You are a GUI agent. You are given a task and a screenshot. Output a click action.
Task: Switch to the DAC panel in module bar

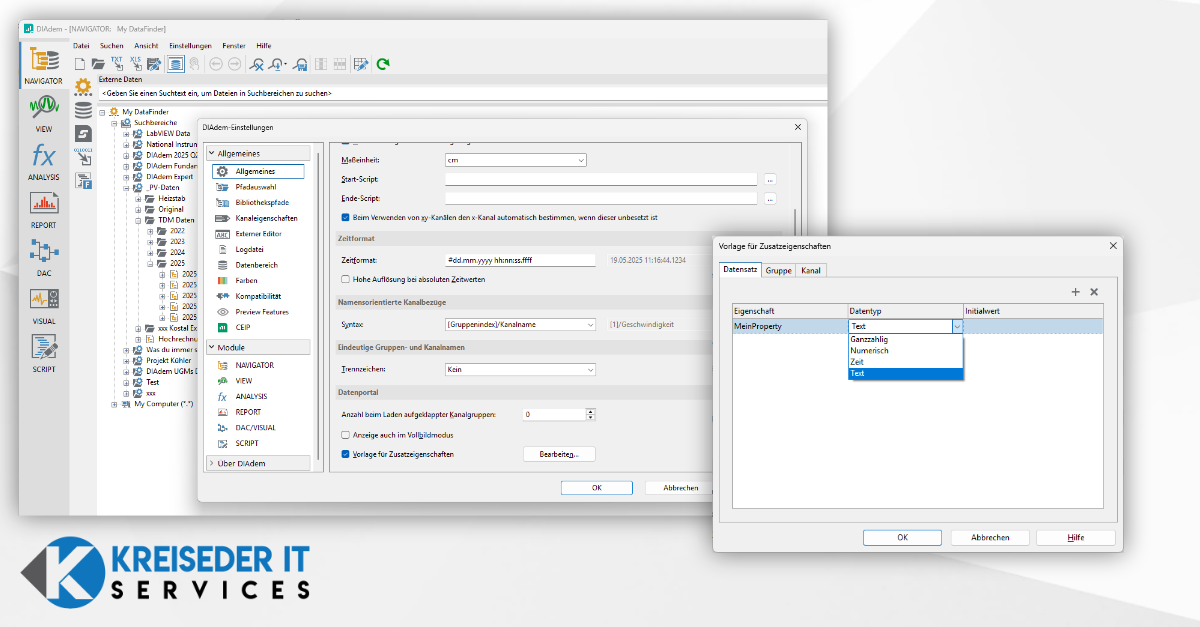(43, 258)
